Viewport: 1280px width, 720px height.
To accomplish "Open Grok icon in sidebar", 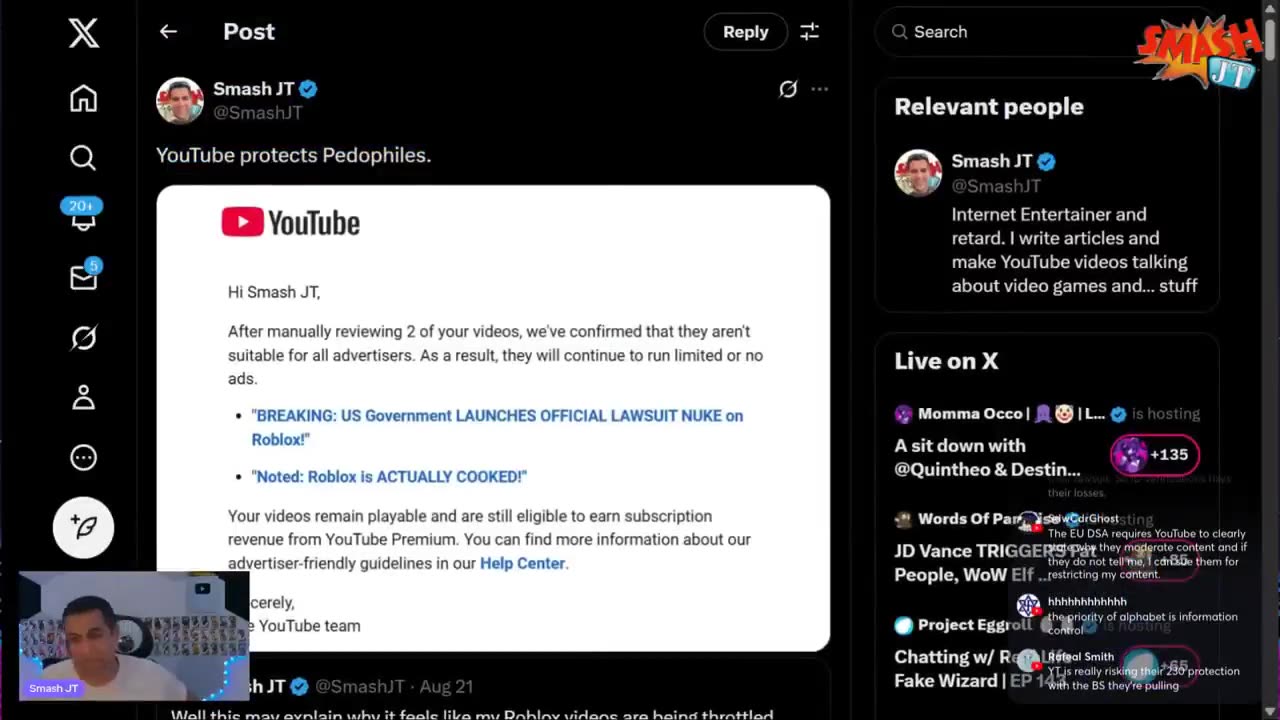I will tap(84, 338).
